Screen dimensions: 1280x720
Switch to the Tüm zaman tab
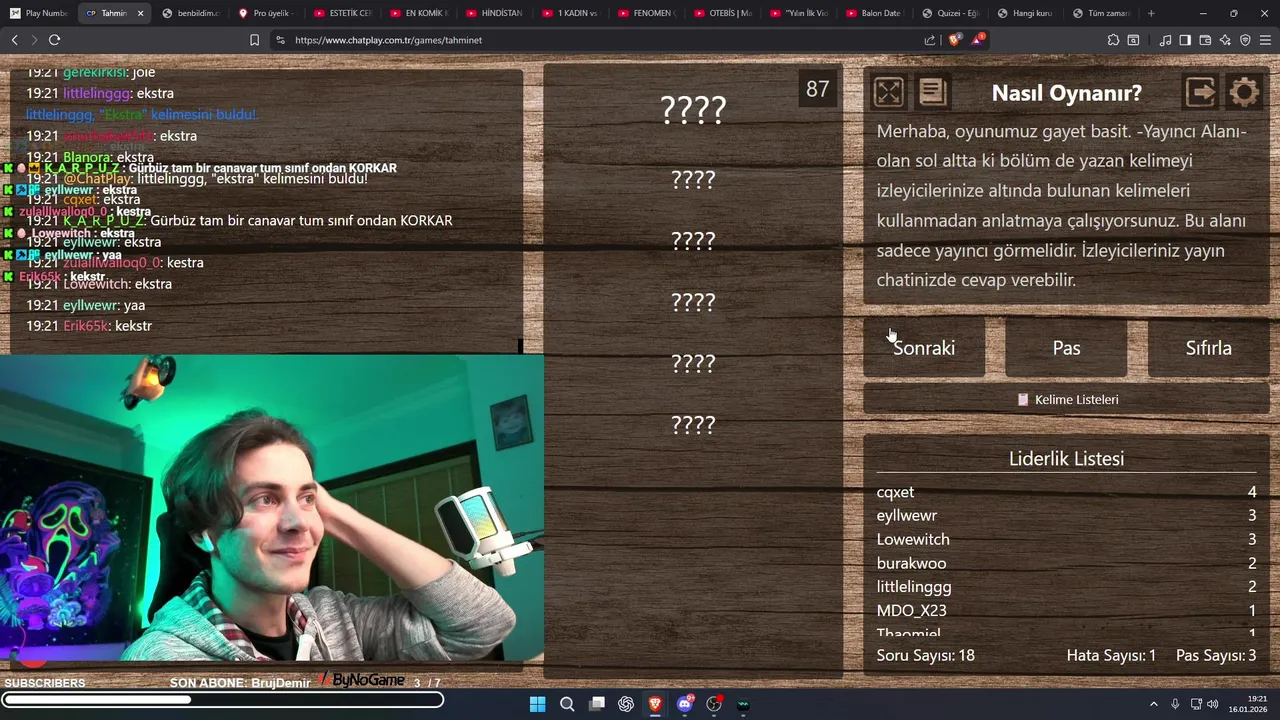tap(1102, 13)
